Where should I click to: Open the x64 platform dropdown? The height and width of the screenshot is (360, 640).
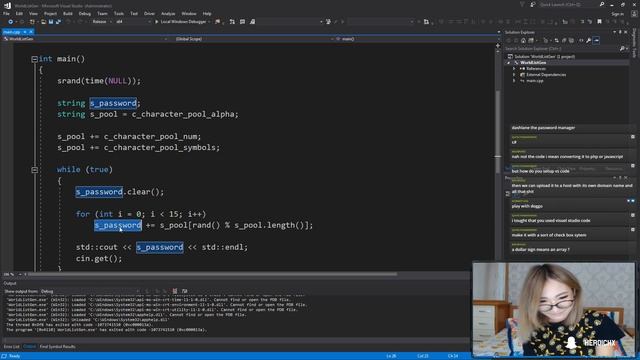133,22
